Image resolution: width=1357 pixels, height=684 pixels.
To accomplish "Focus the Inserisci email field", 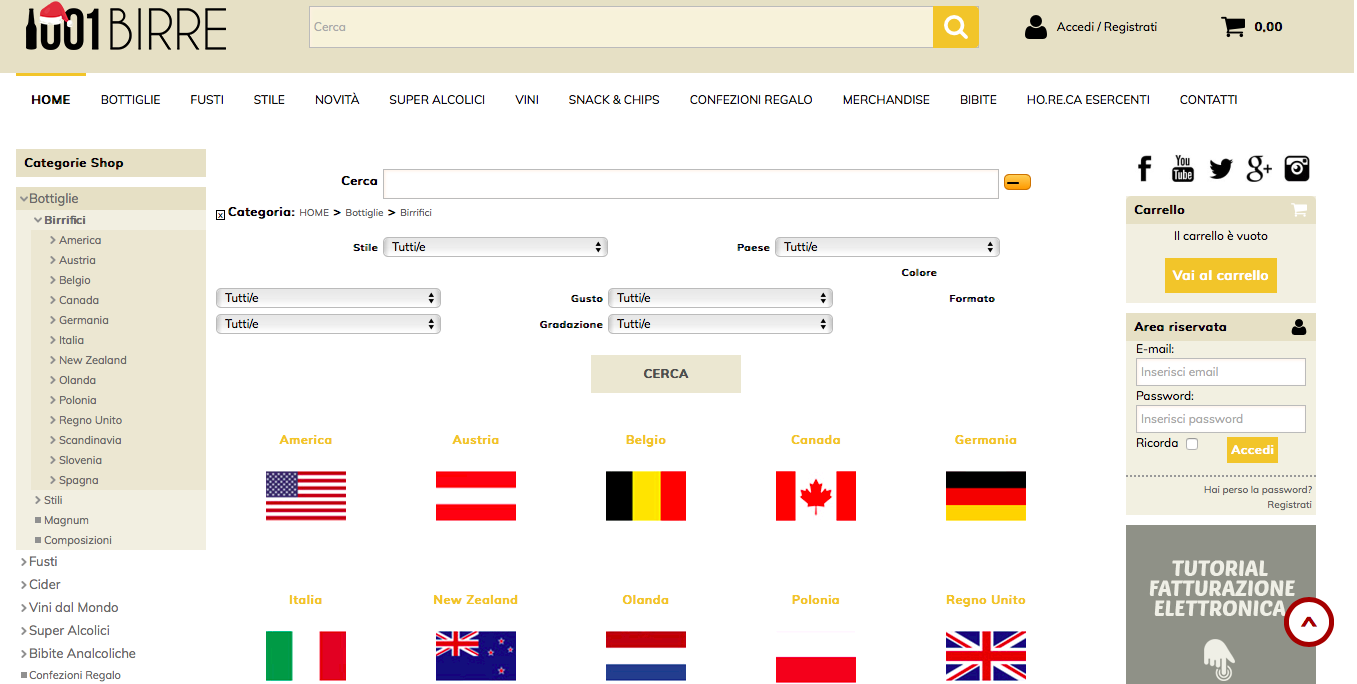I will click(1221, 372).
